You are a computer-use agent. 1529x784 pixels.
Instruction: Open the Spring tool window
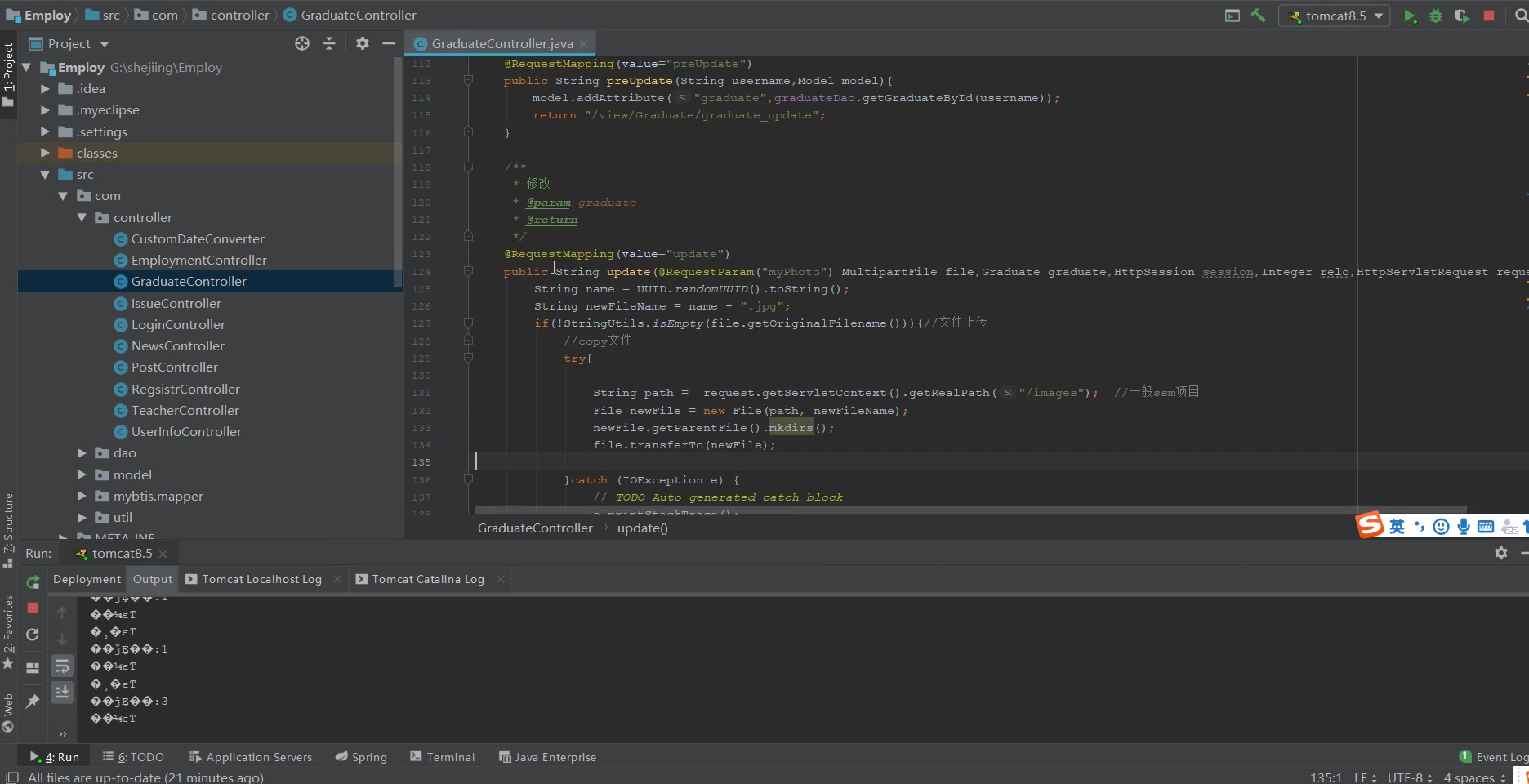361,757
